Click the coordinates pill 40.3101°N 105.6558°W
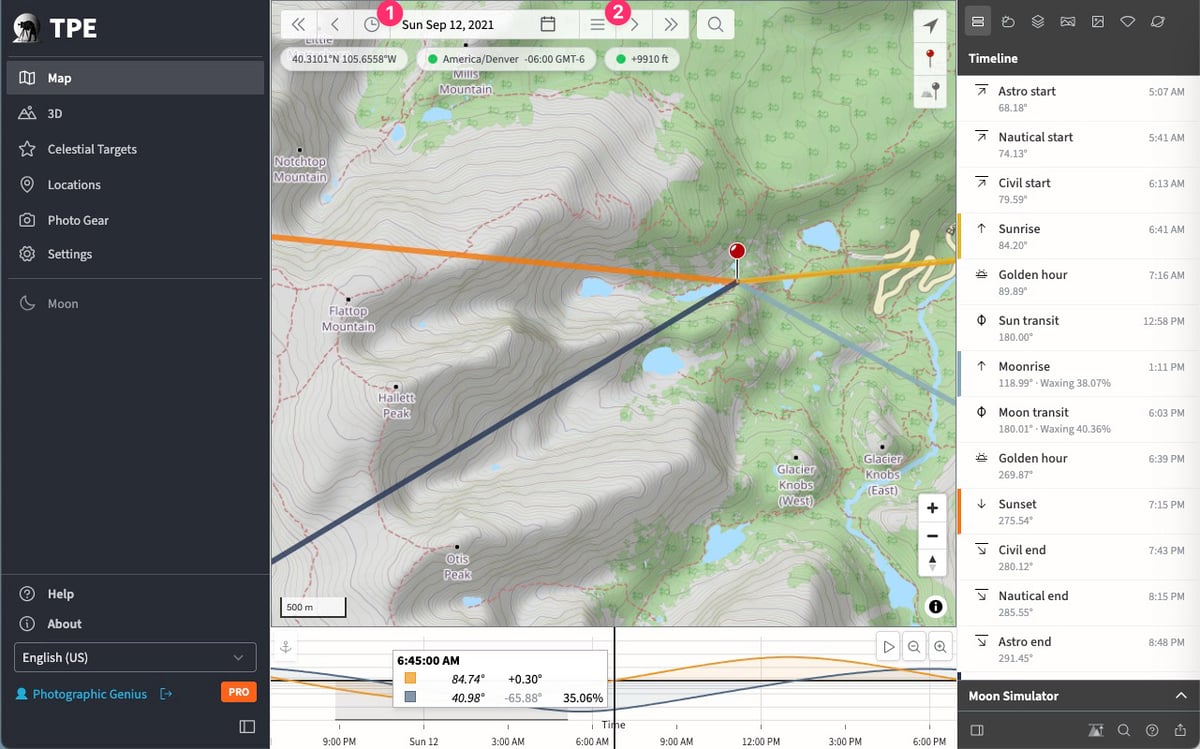The width and height of the screenshot is (1200, 749). [x=344, y=59]
